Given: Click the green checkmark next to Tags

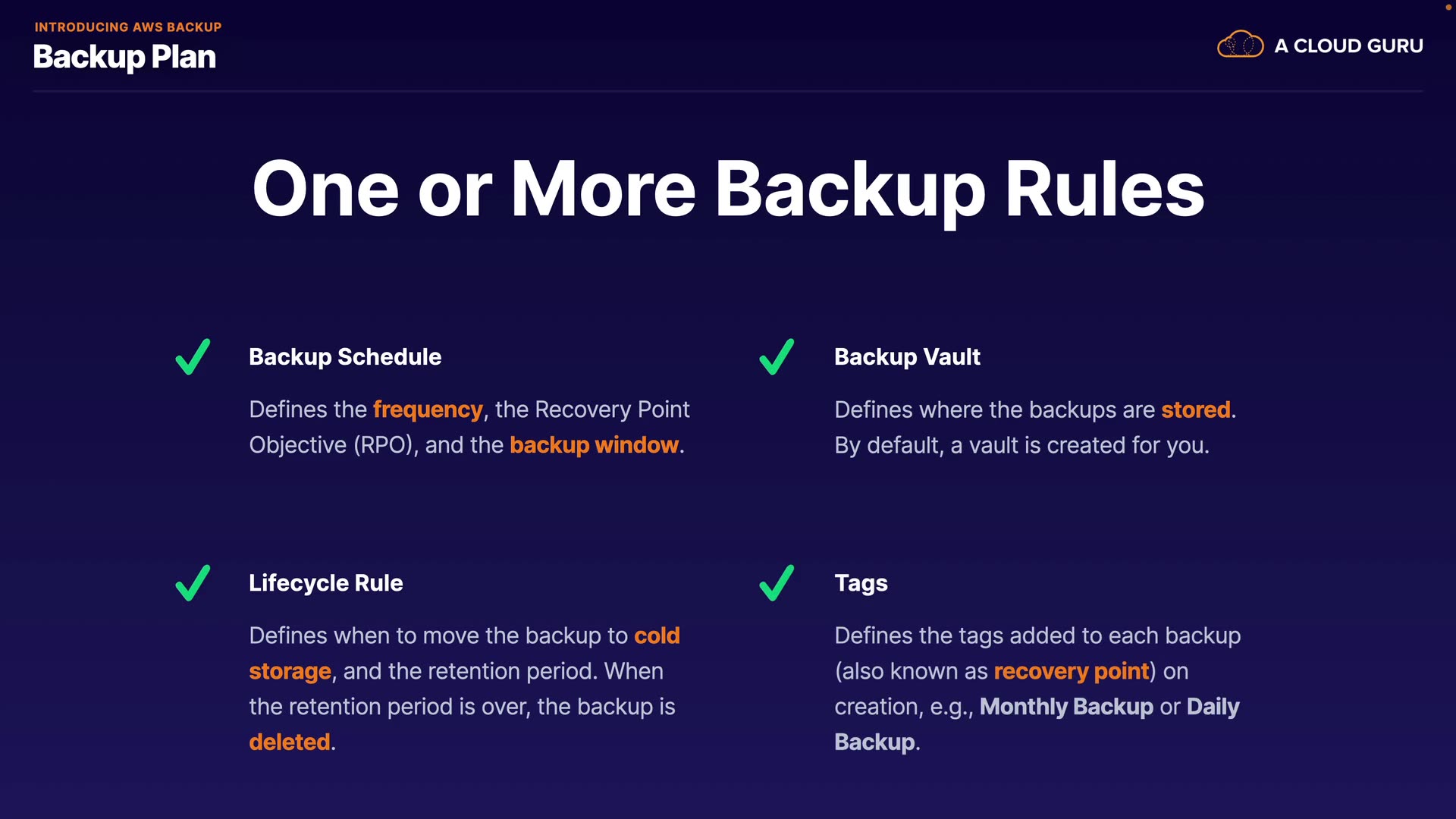Looking at the screenshot, I should point(777,583).
